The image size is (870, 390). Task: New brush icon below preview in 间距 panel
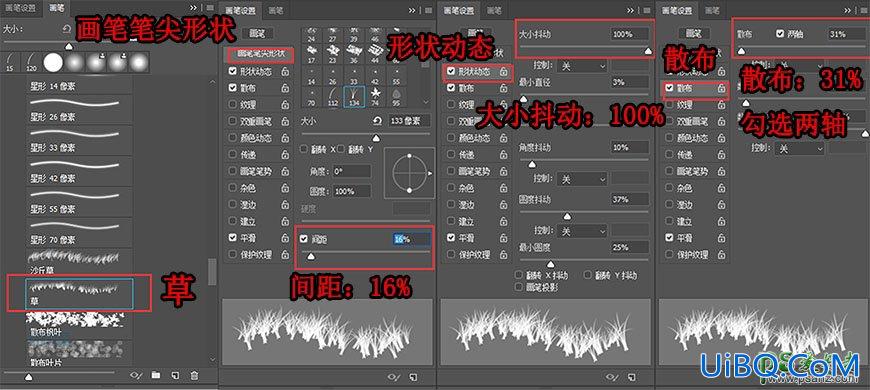(x=412, y=377)
